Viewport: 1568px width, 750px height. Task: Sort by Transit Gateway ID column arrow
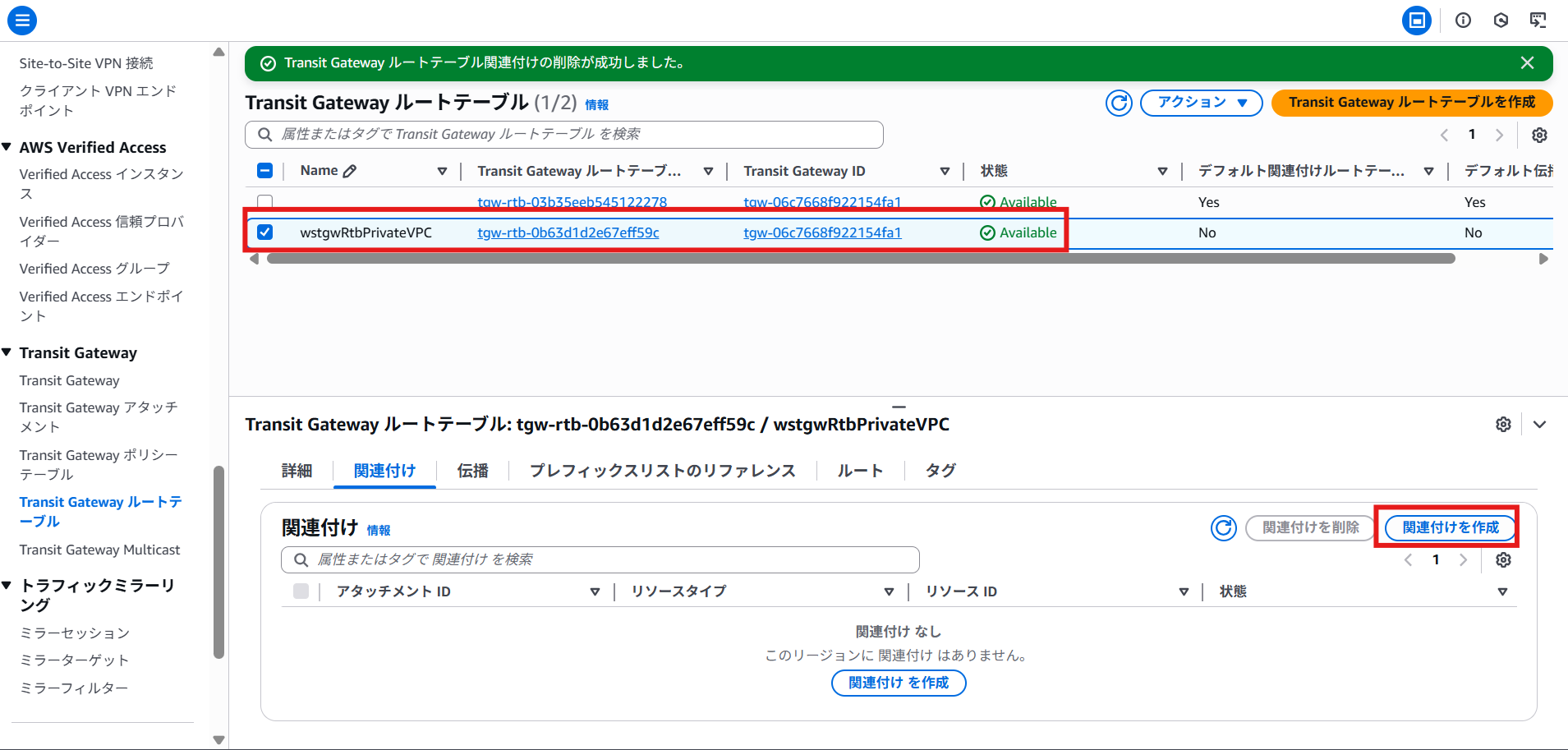[945, 171]
